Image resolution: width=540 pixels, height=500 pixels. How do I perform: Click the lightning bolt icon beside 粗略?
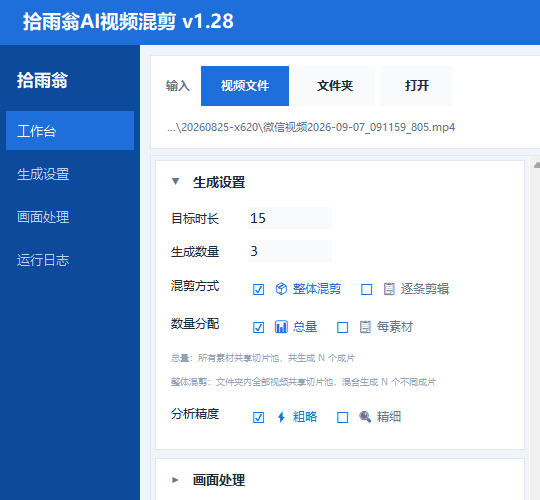281,417
